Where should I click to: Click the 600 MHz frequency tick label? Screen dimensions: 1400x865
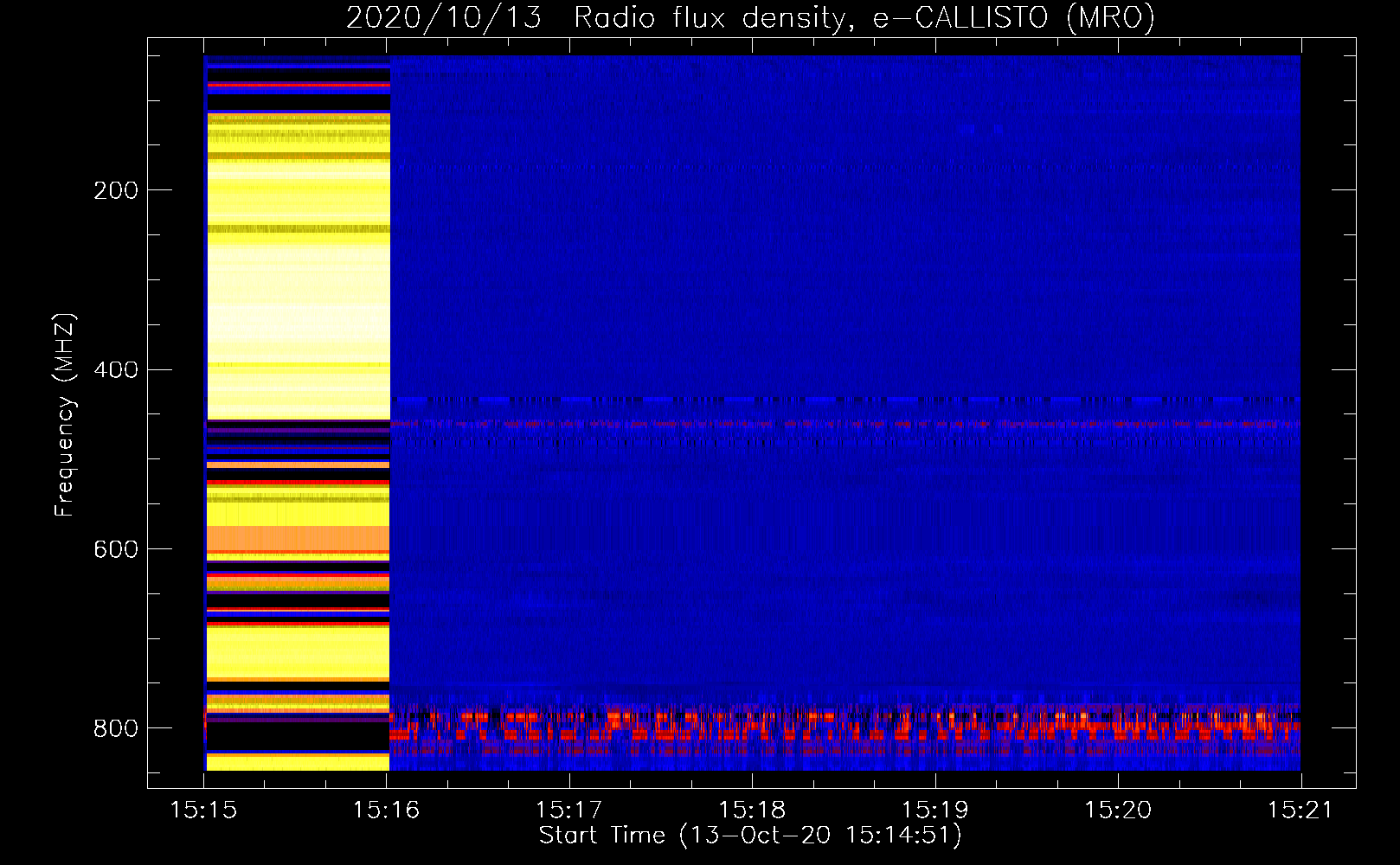(x=116, y=550)
